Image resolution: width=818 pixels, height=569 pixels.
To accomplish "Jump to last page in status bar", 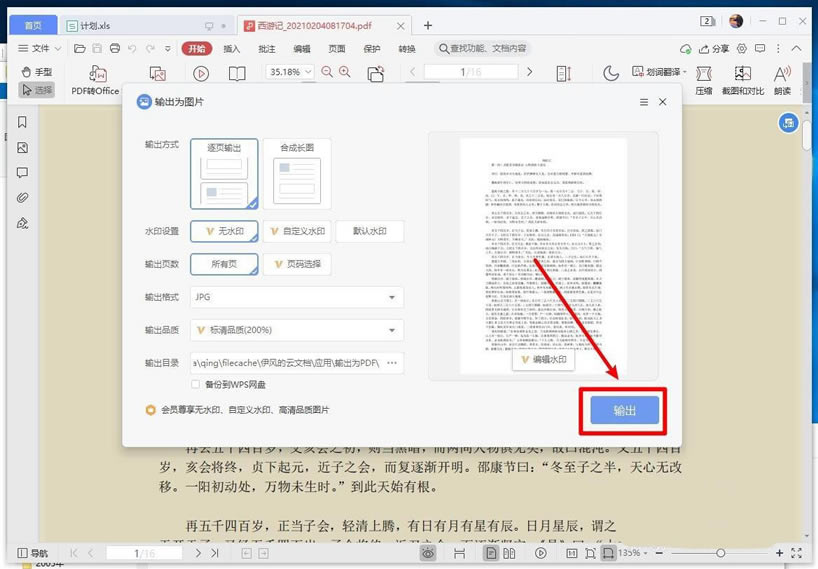I will click(x=215, y=553).
